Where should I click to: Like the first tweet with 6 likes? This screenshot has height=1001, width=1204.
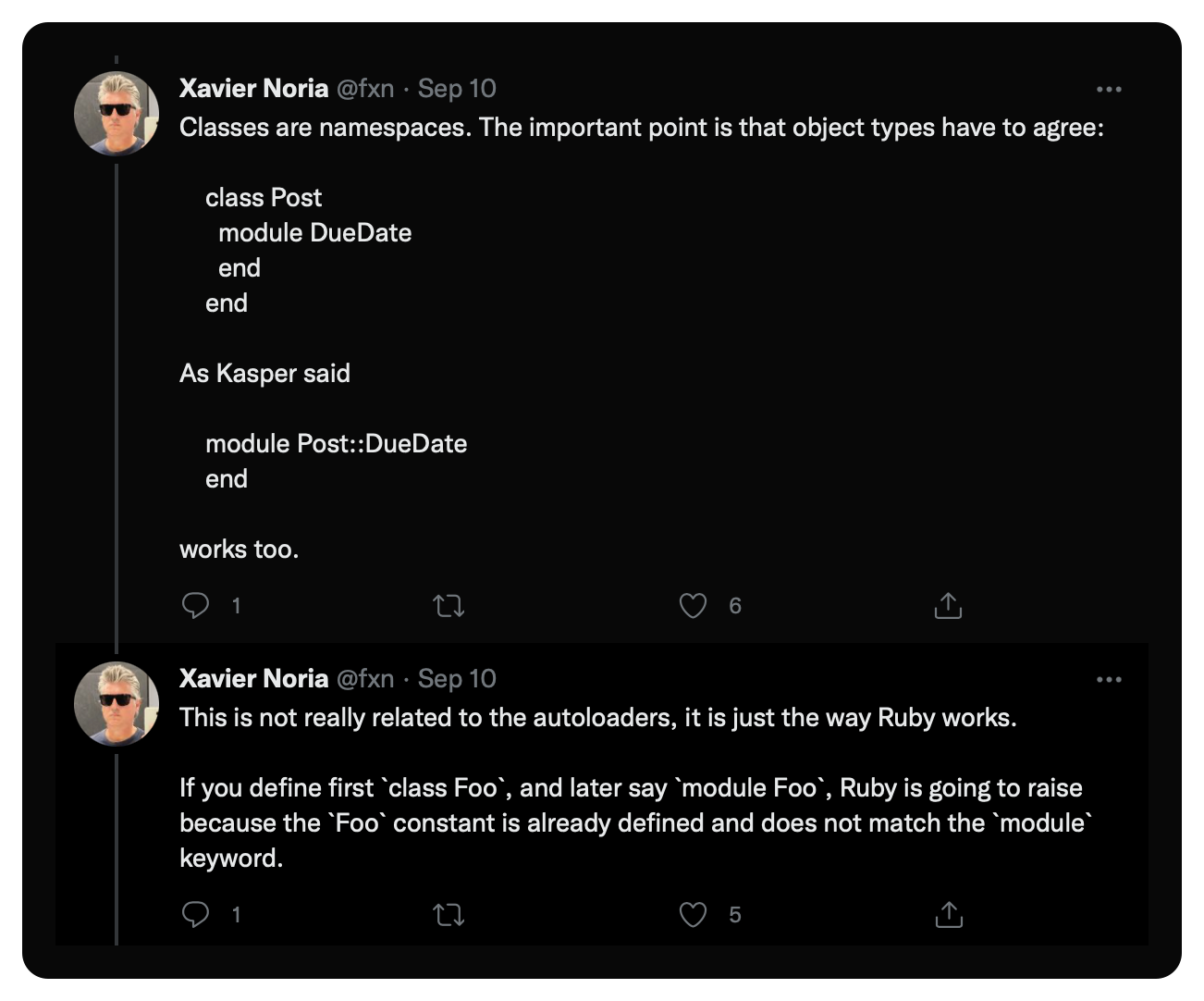click(x=693, y=605)
